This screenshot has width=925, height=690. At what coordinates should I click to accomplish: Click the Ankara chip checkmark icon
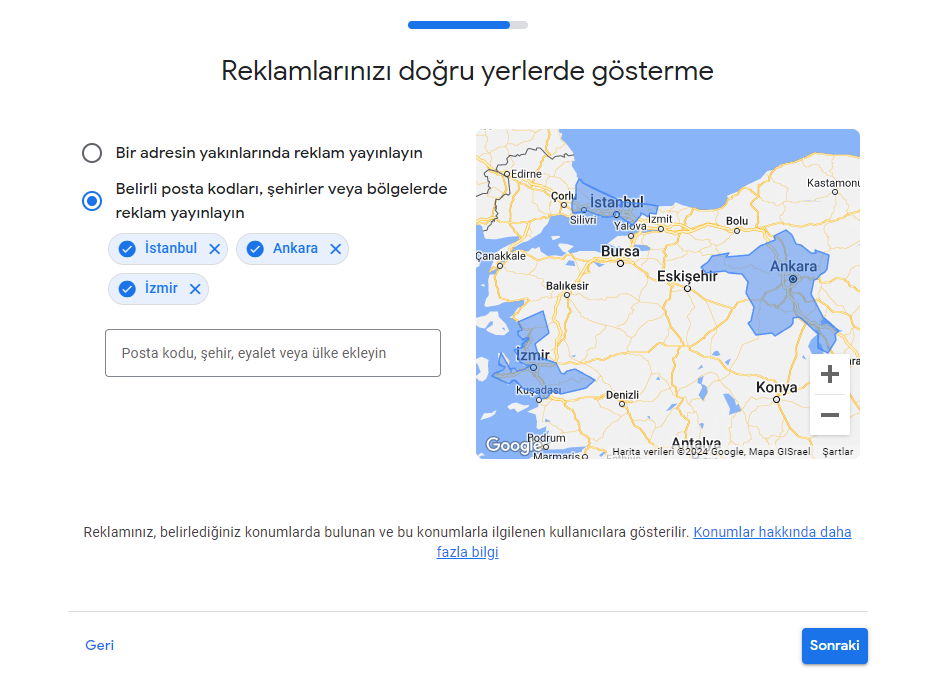[x=255, y=249]
